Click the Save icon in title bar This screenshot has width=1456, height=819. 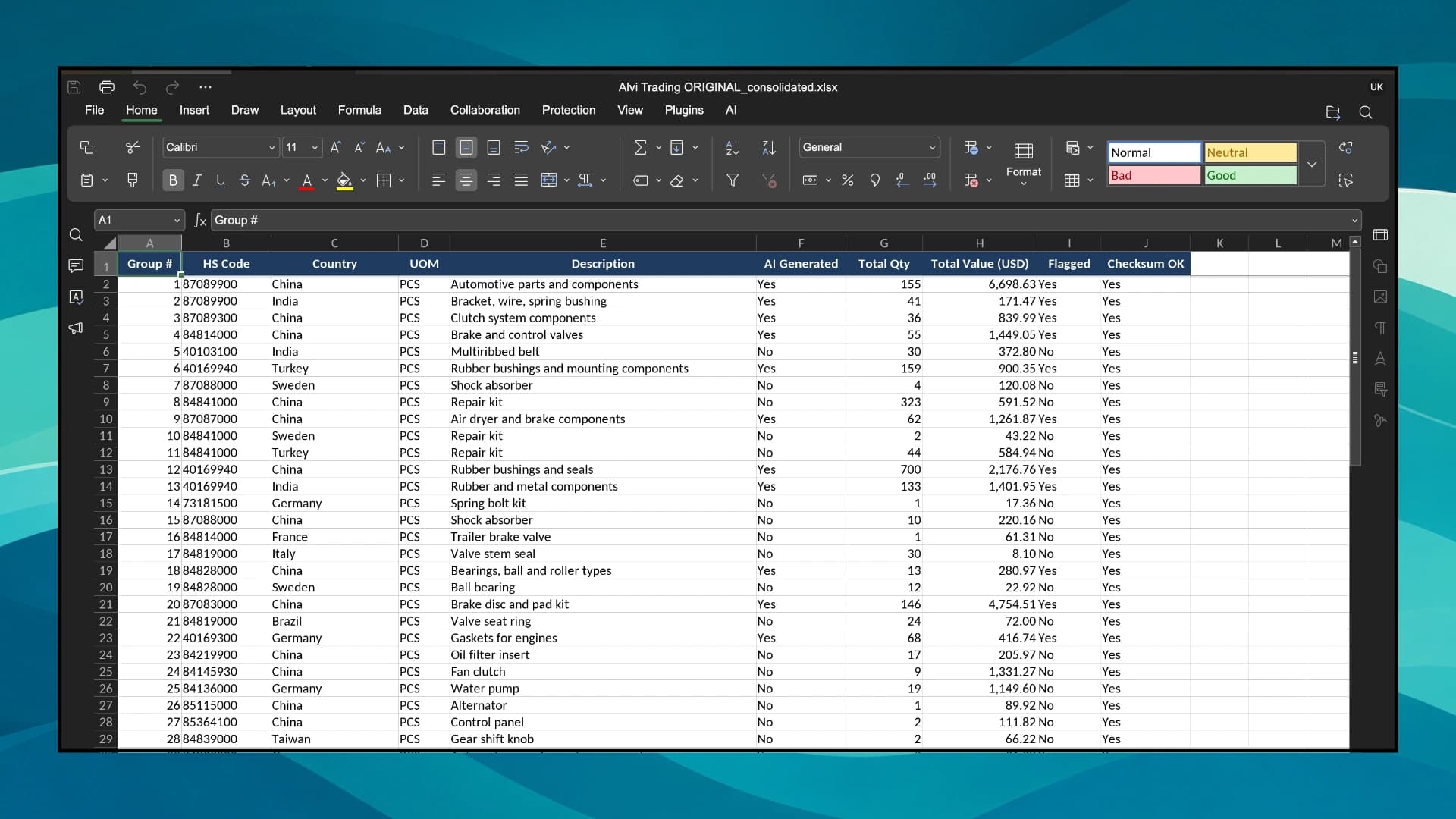tap(74, 87)
